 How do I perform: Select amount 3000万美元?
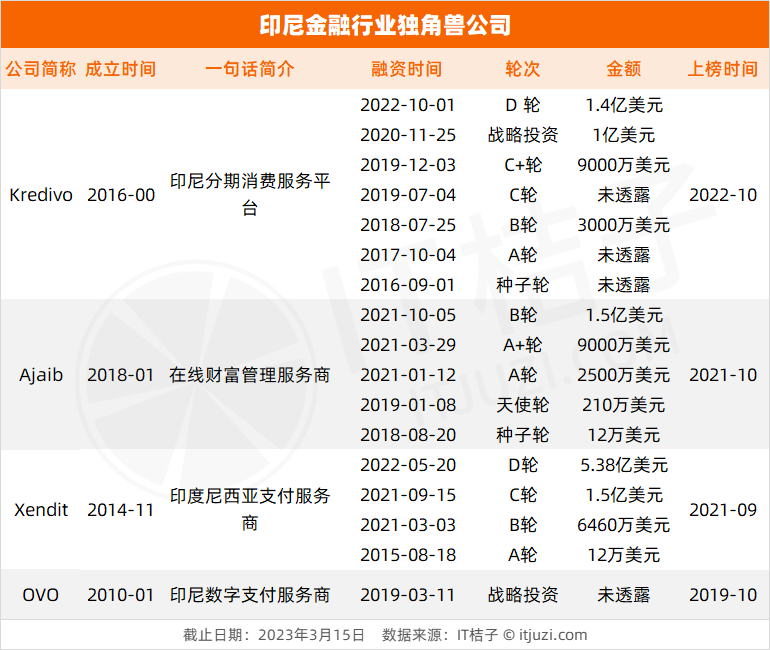(624, 225)
